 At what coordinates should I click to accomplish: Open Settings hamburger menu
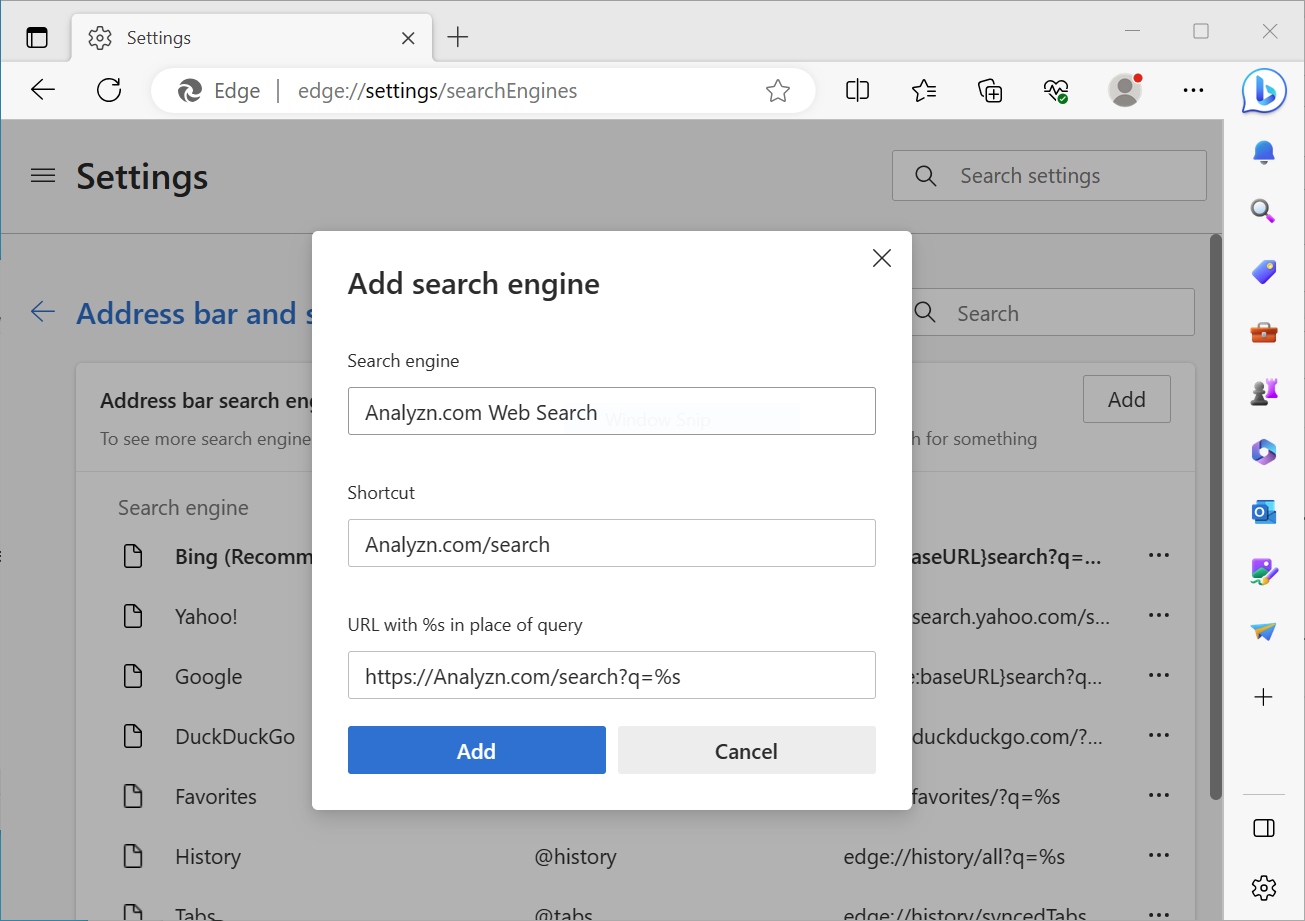click(x=43, y=176)
